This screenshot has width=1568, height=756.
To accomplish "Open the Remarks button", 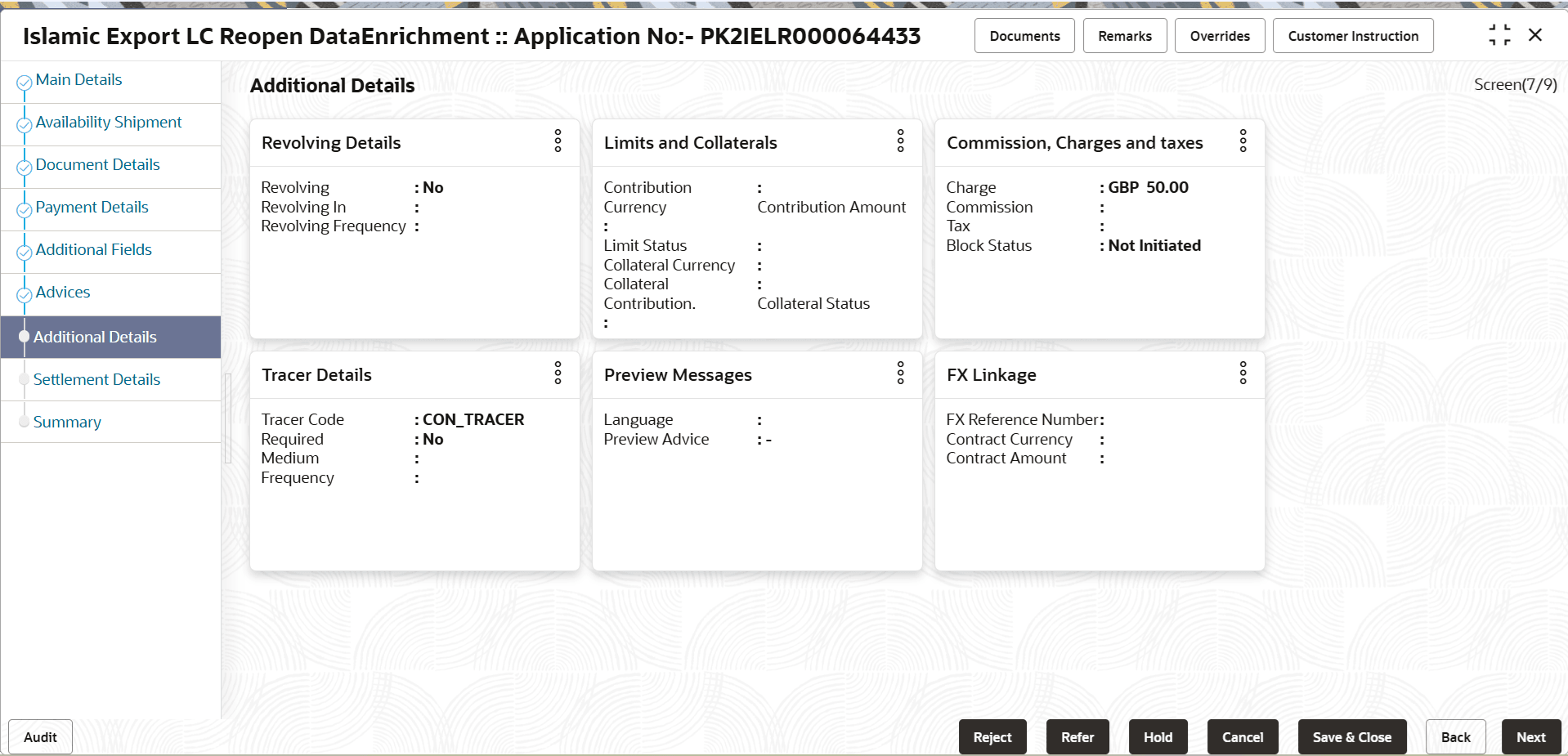I will coord(1125,36).
